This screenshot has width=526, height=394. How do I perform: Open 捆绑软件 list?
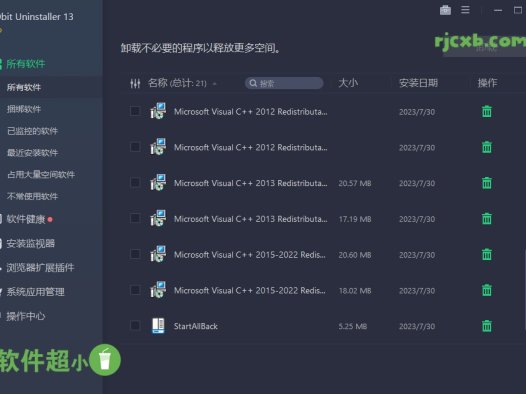[24, 109]
